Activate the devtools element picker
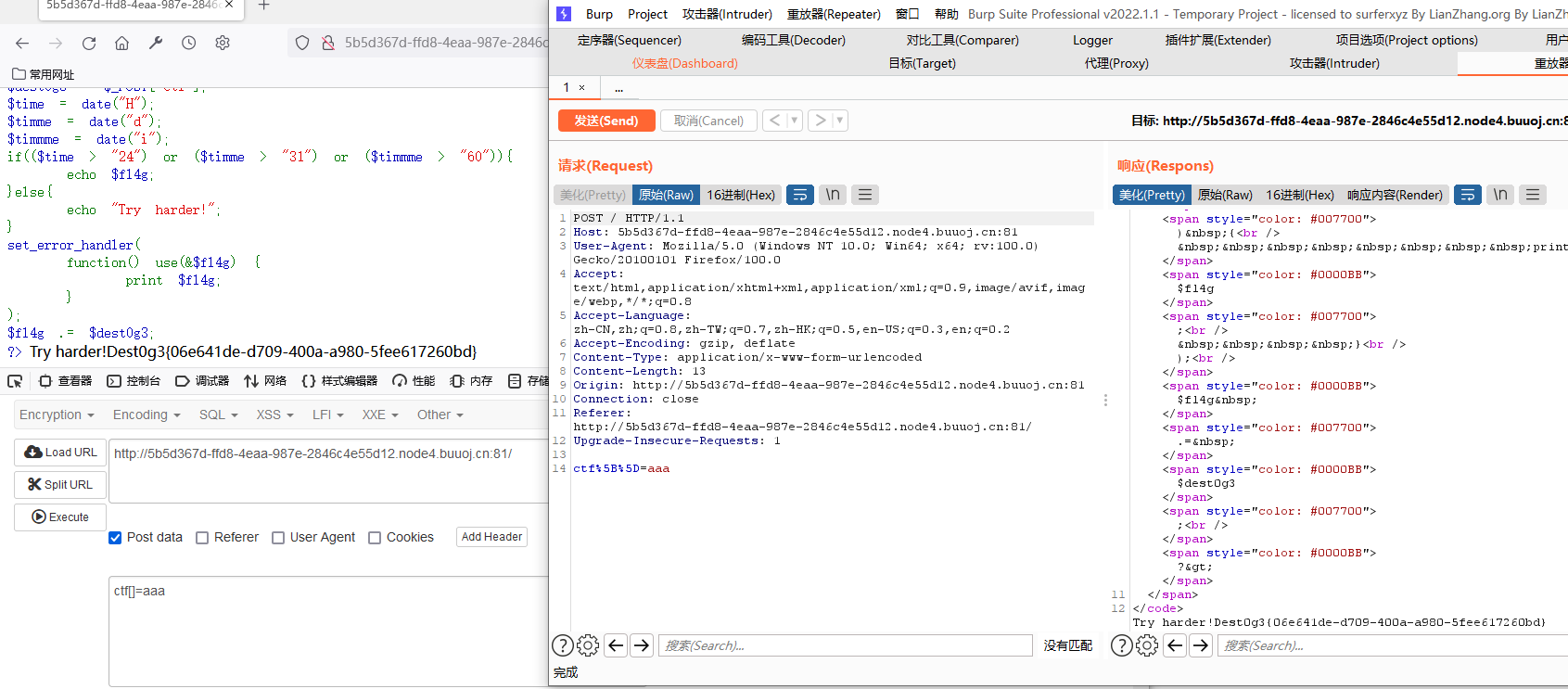This screenshot has width=1568, height=689. coord(15,381)
